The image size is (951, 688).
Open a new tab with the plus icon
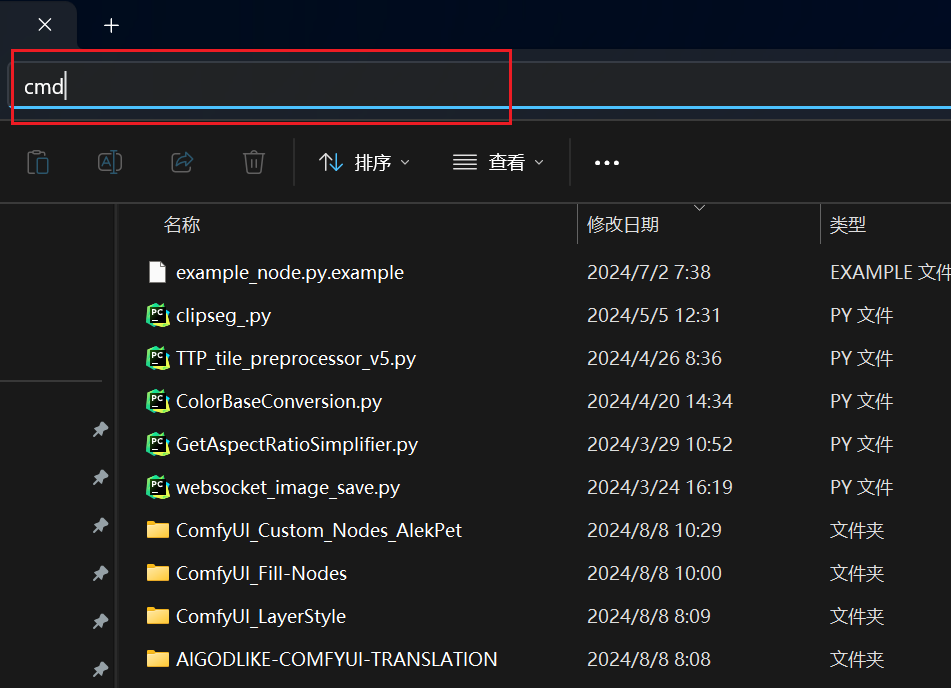pos(110,24)
